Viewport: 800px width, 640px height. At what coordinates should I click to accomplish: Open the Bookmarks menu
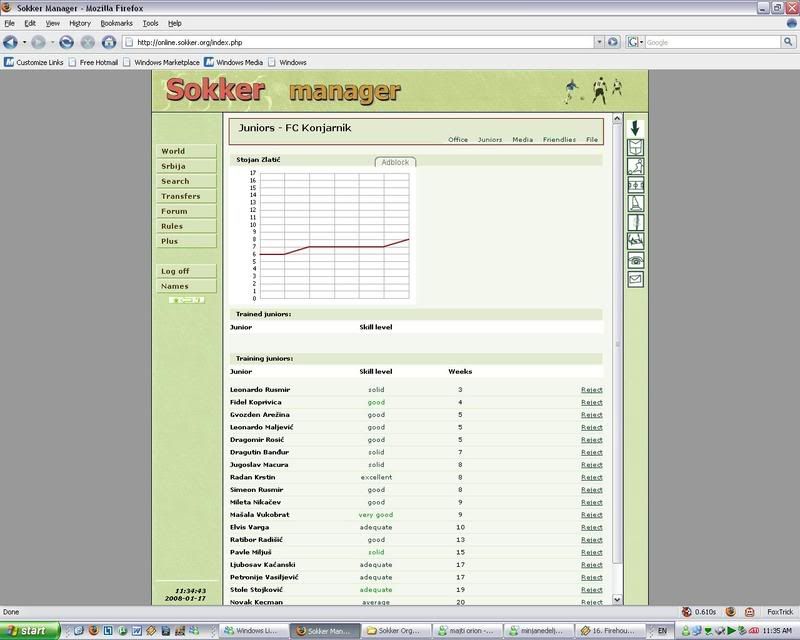click(116, 22)
